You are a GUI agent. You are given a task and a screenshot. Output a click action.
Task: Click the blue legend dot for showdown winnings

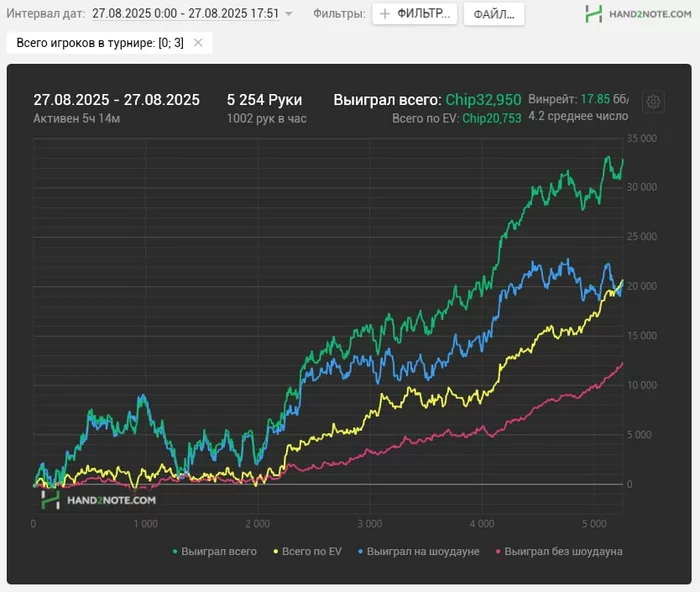coord(361,552)
